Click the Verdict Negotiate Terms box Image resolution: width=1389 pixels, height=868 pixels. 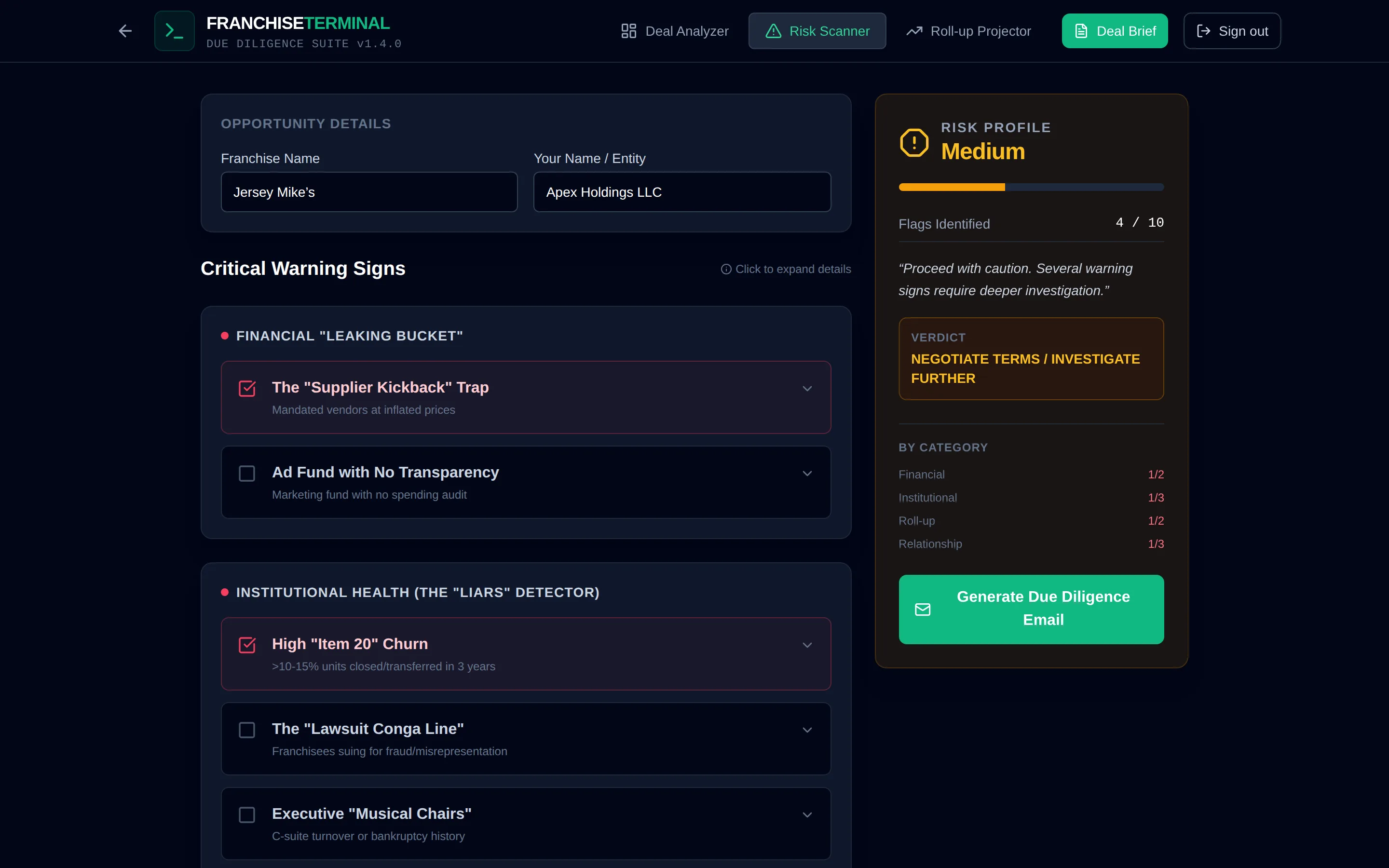[1031, 359]
